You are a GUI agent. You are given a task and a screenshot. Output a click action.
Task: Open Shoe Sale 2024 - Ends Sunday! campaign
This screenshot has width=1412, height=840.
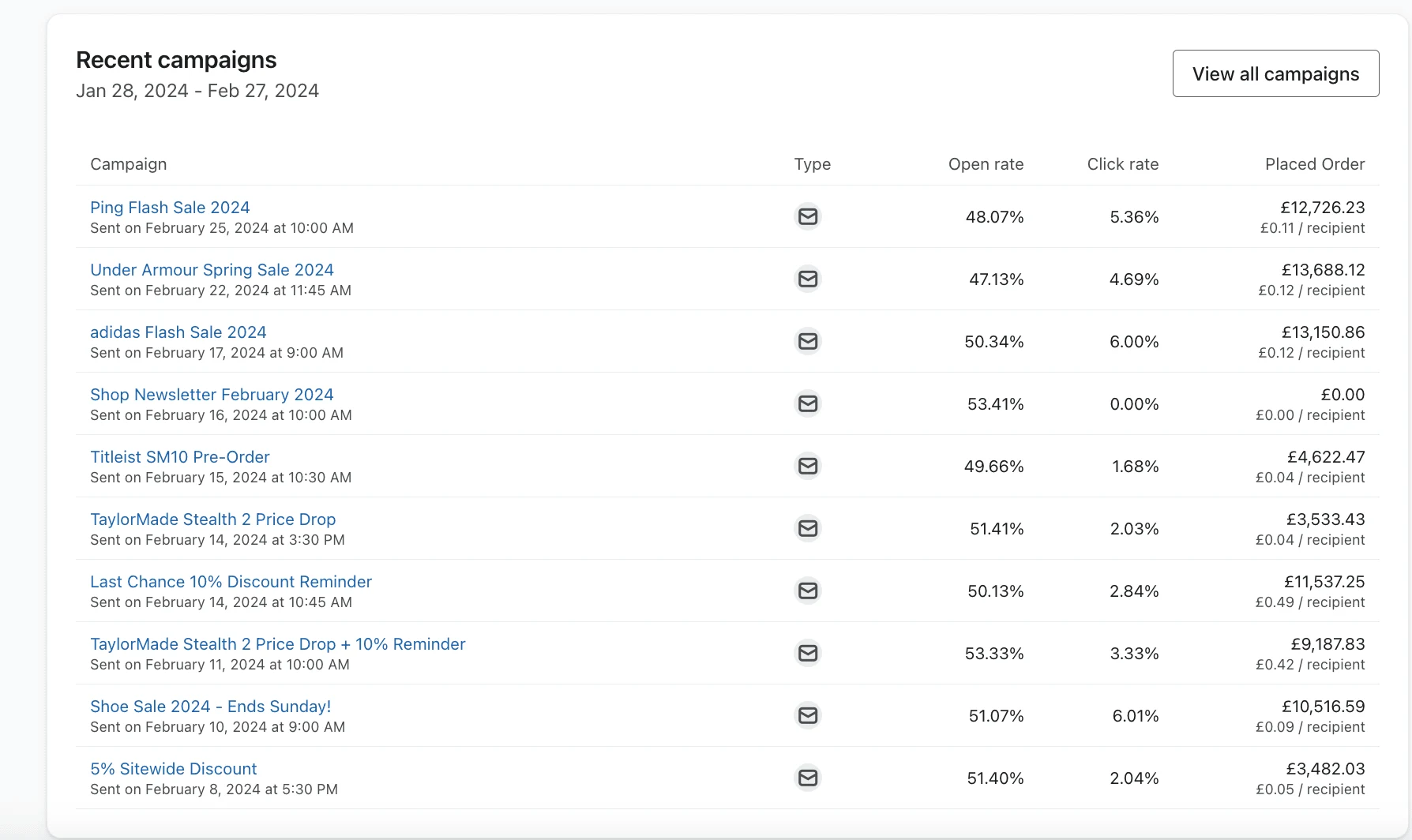(x=210, y=707)
